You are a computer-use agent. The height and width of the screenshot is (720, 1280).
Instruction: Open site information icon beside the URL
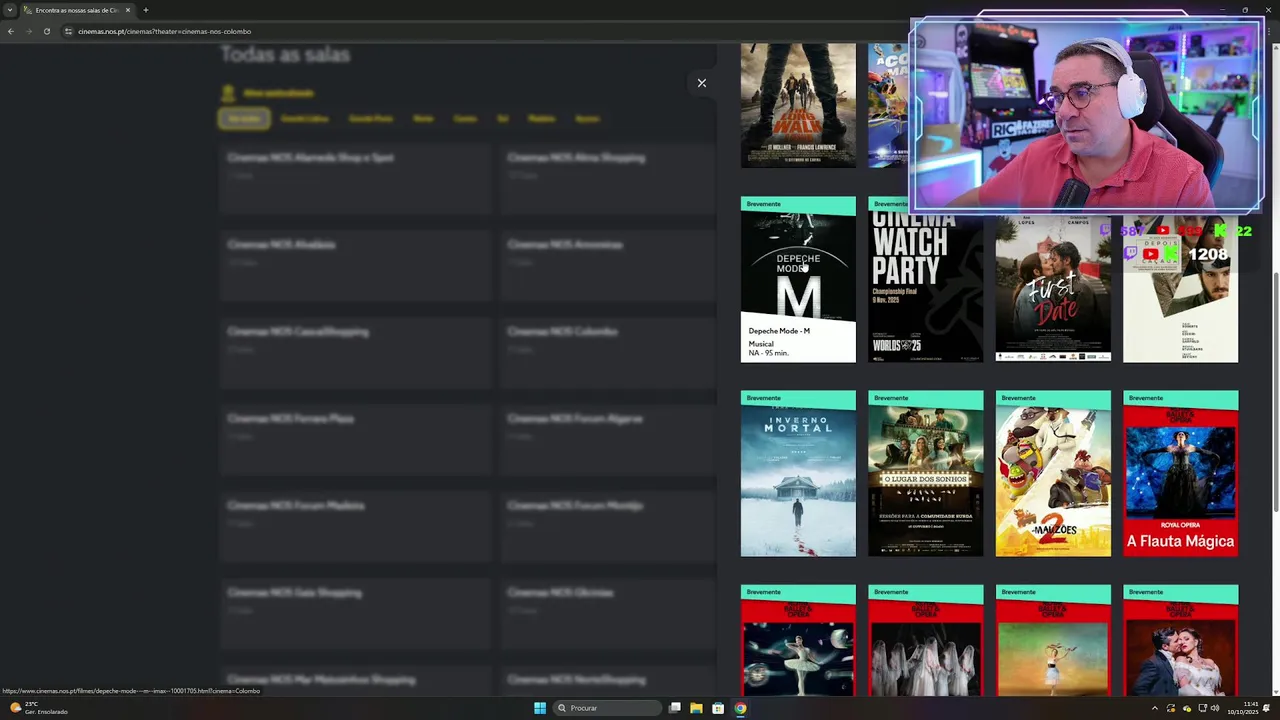click(69, 31)
